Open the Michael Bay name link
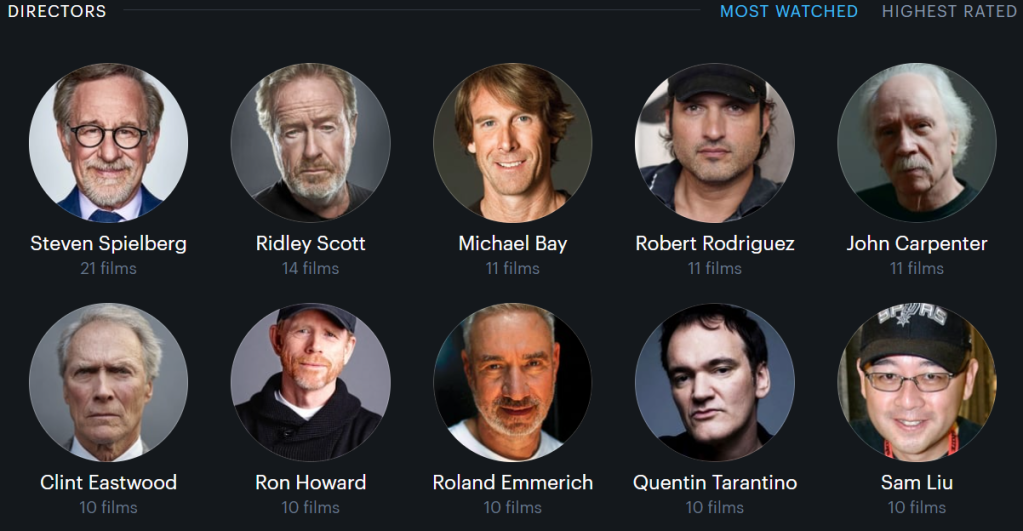This screenshot has height=531, width=1023. [513, 243]
